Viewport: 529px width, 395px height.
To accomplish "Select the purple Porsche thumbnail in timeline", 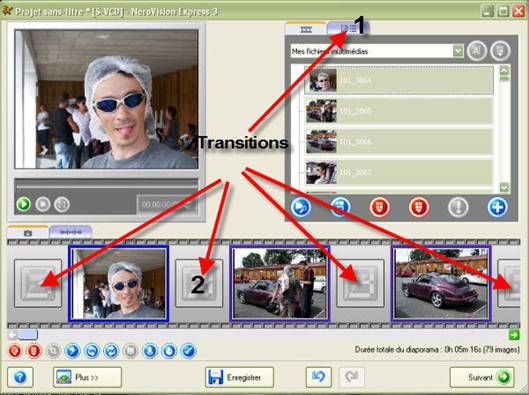I will [x=441, y=283].
